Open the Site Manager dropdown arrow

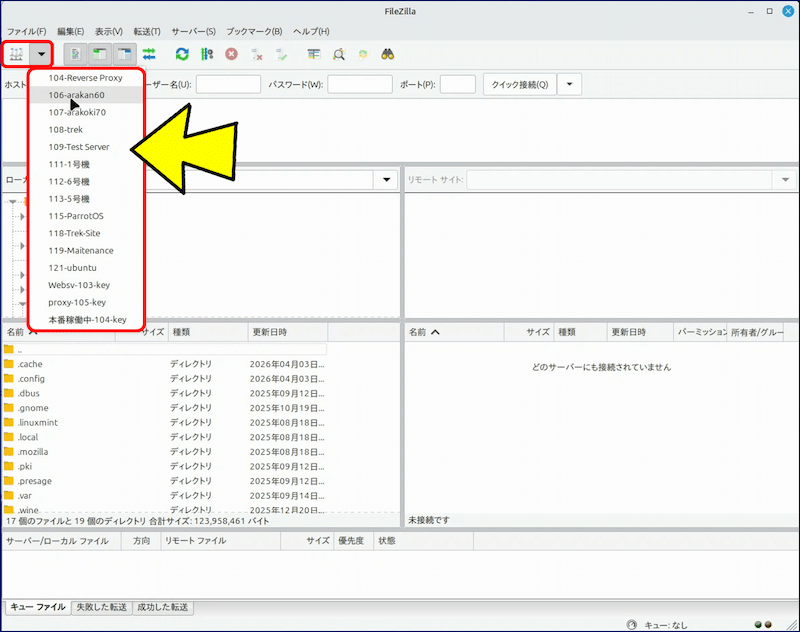(x=40, y=55)
